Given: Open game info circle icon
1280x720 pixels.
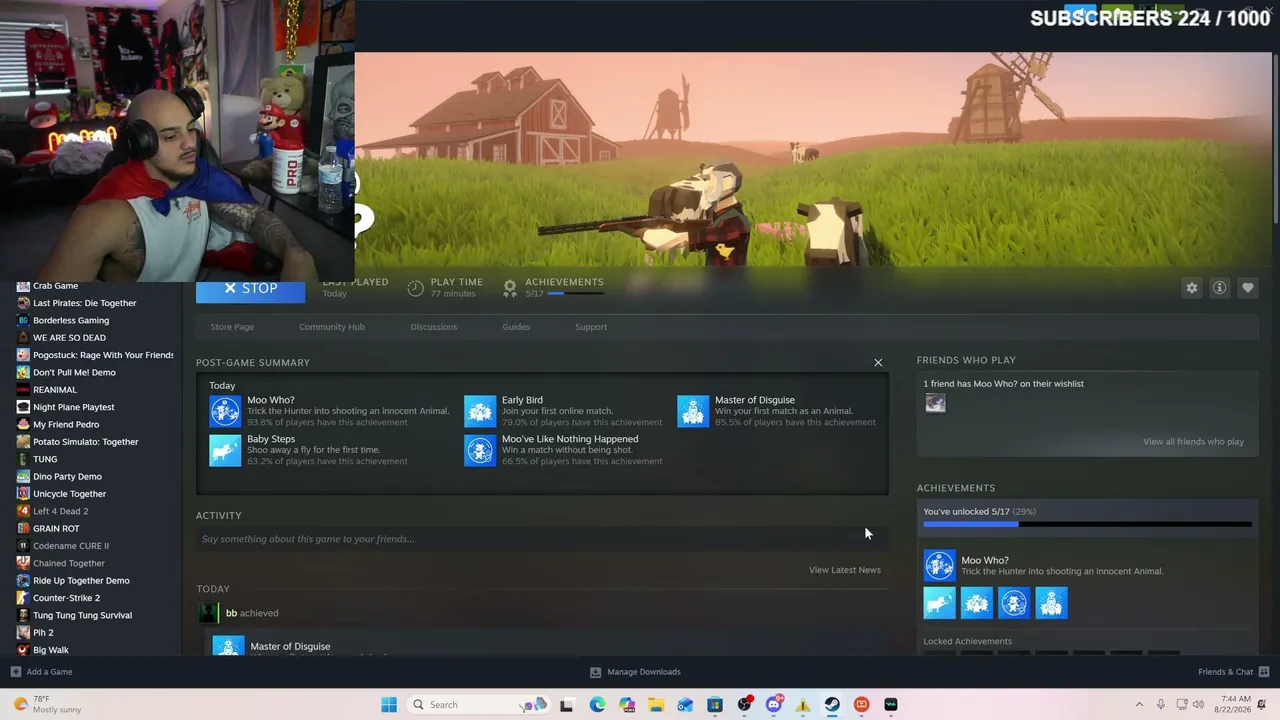Looking at the screenshot, I should tap(1219, 288).
